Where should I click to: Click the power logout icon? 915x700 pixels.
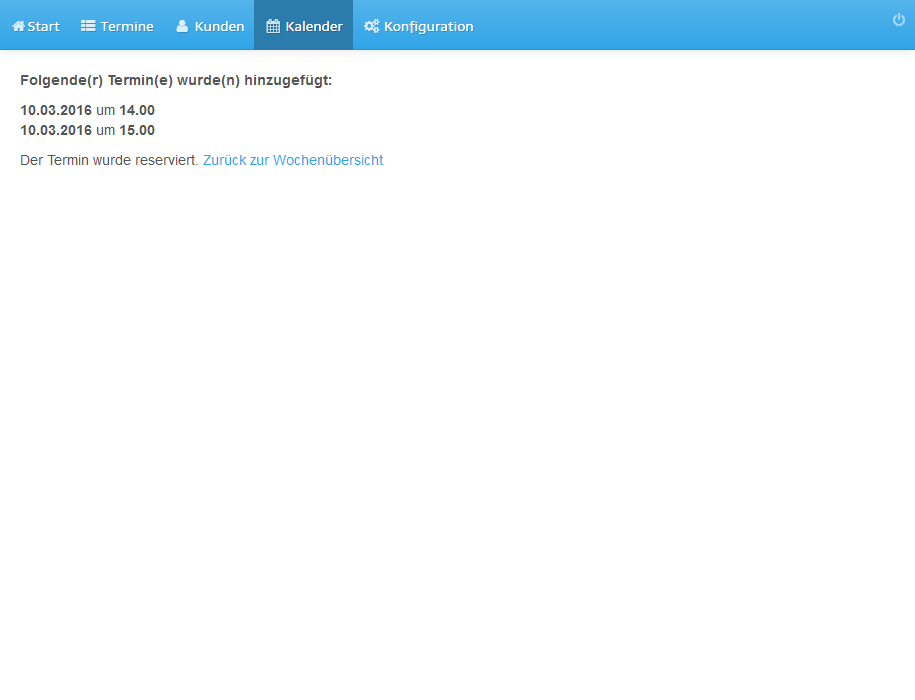[x=899, y=20]
